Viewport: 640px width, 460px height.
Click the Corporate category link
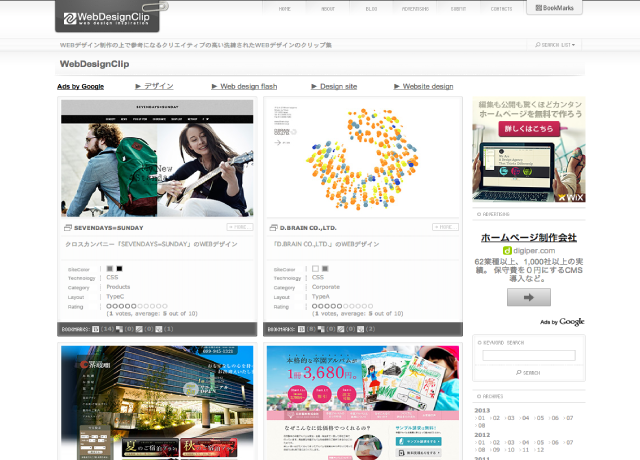[x=326, y=287]
